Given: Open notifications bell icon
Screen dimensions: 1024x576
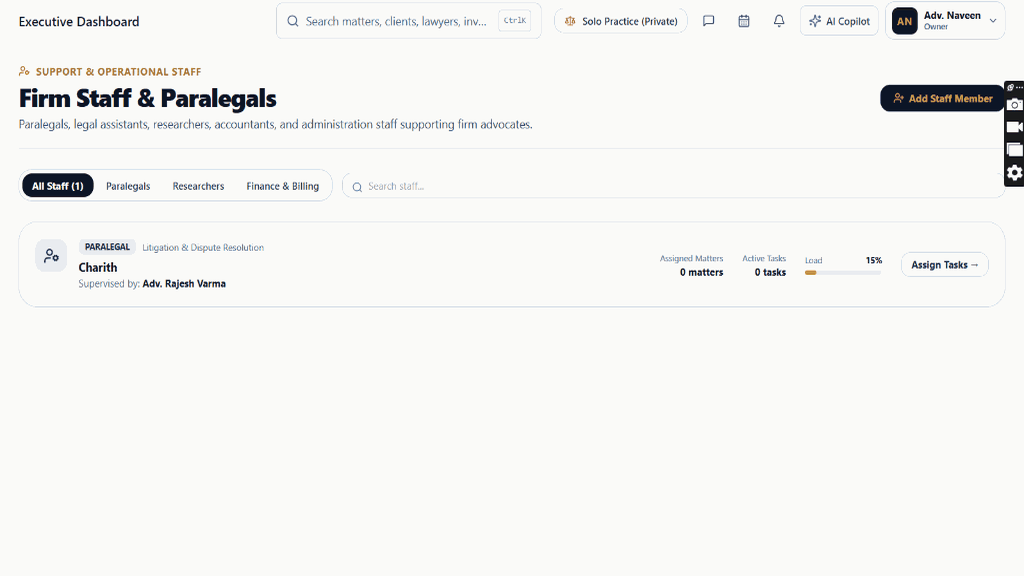Looking at the screenshot, I should [779, 21].
